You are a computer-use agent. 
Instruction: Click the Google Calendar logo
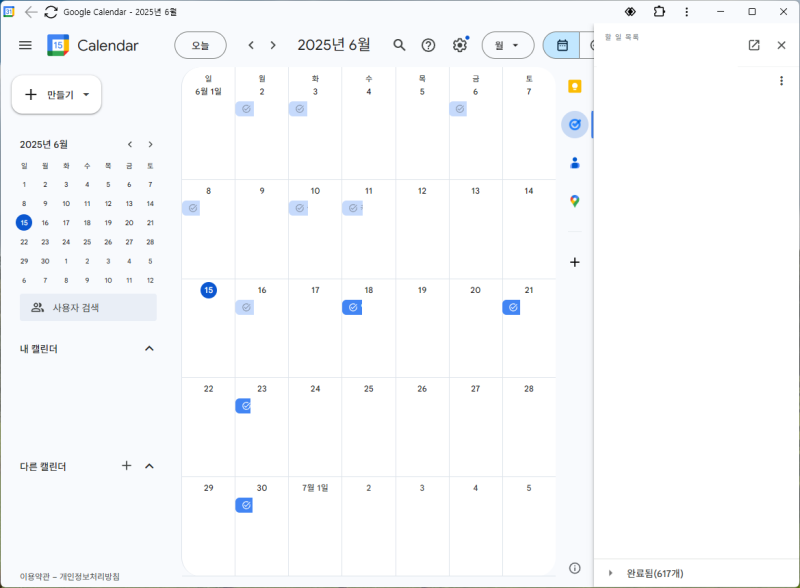coord(58,45)
